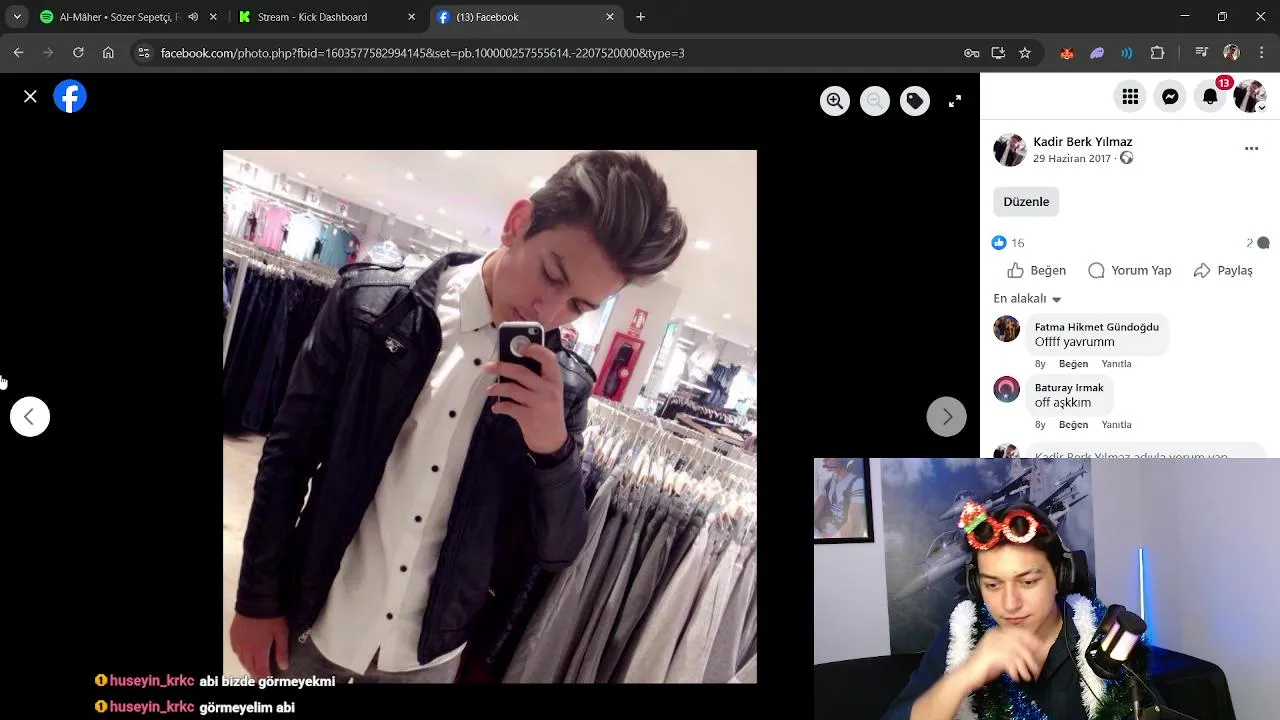Like Baturay Irmak's comment
The width and height of the screenshot is (1280, 720).
click(1073, 425)
